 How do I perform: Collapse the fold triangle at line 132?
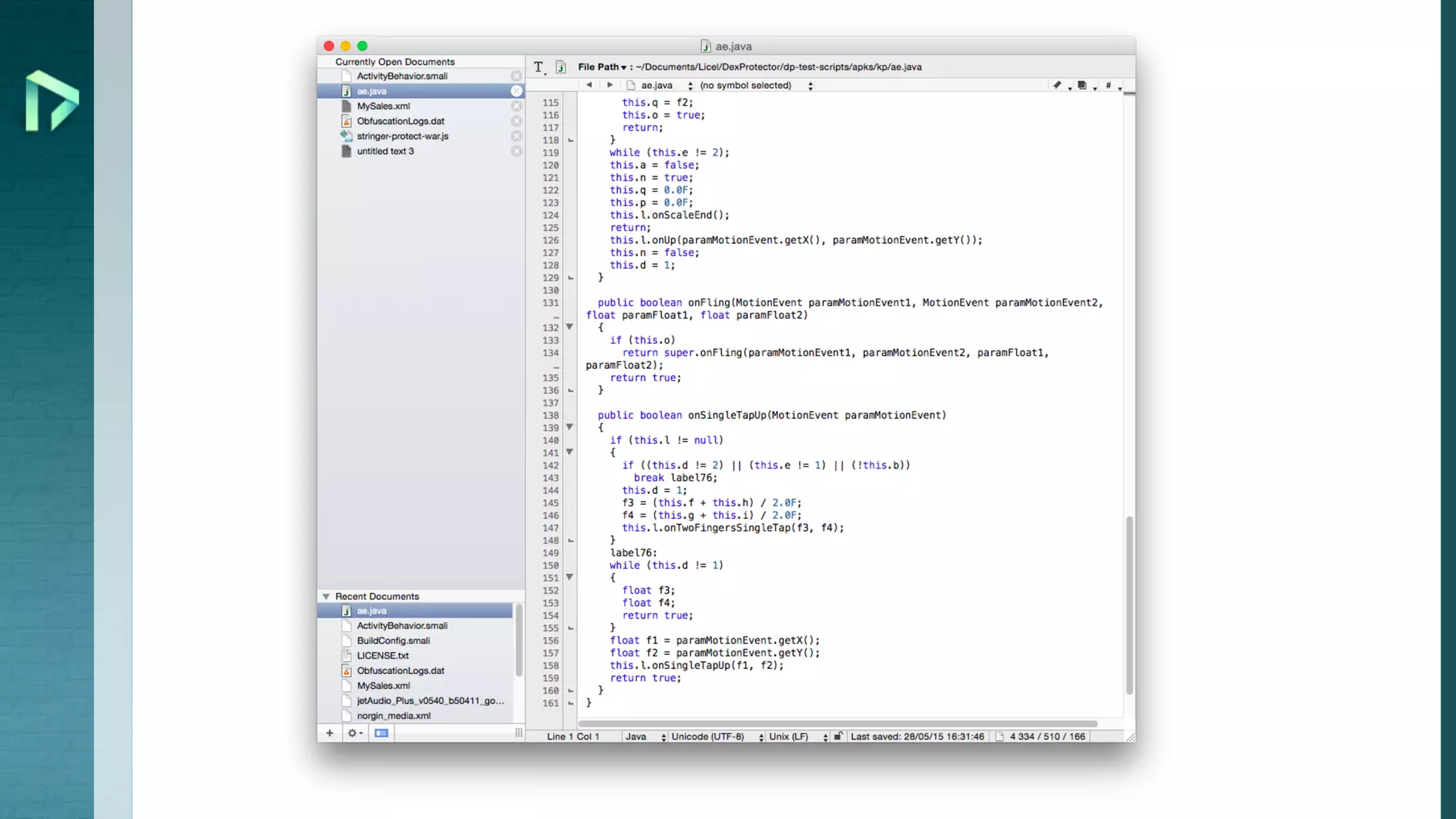pos(569,327)
